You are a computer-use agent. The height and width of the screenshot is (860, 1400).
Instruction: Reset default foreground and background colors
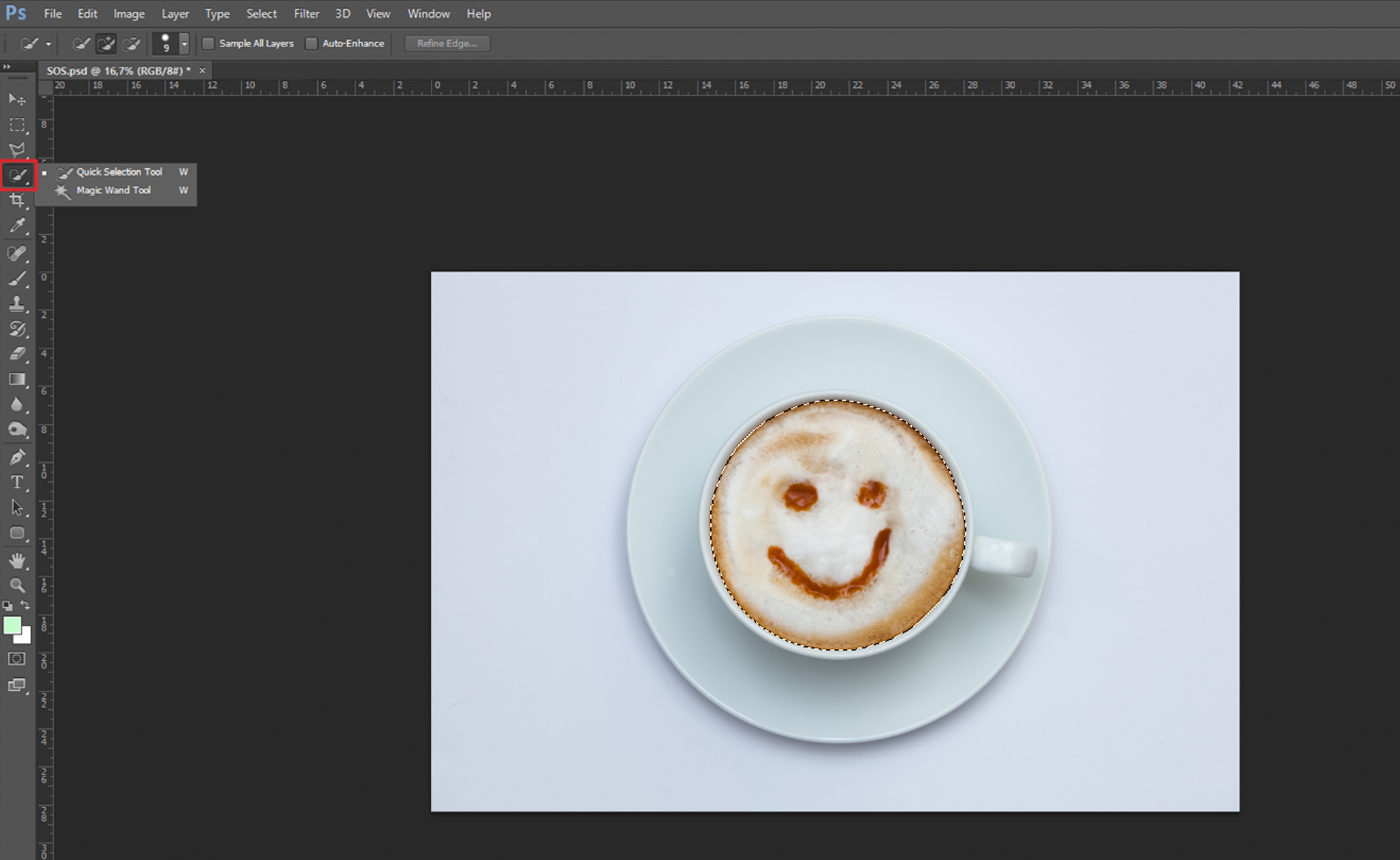[7, 606]
